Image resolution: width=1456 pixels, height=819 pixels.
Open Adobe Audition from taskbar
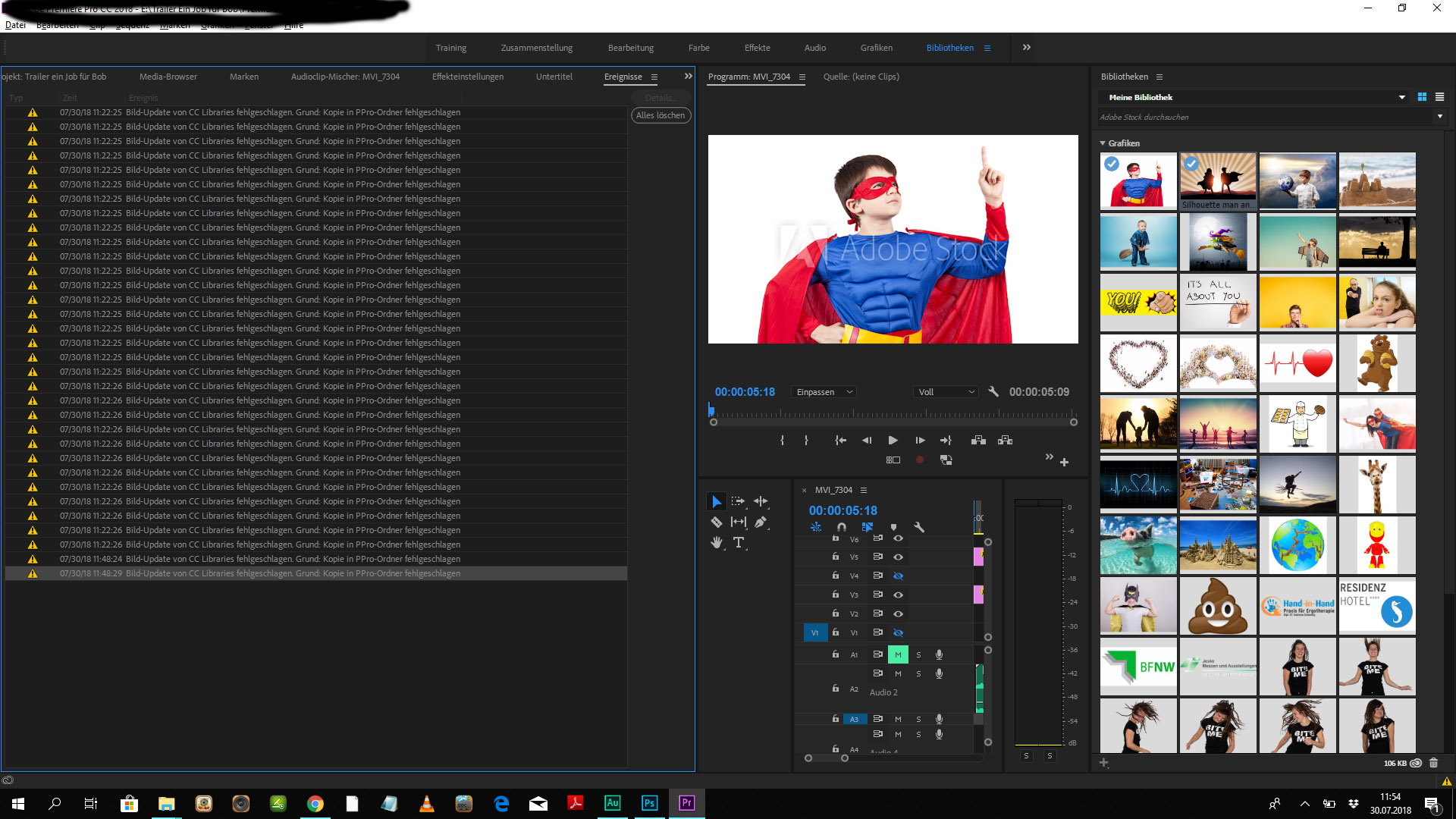point(612,803)
